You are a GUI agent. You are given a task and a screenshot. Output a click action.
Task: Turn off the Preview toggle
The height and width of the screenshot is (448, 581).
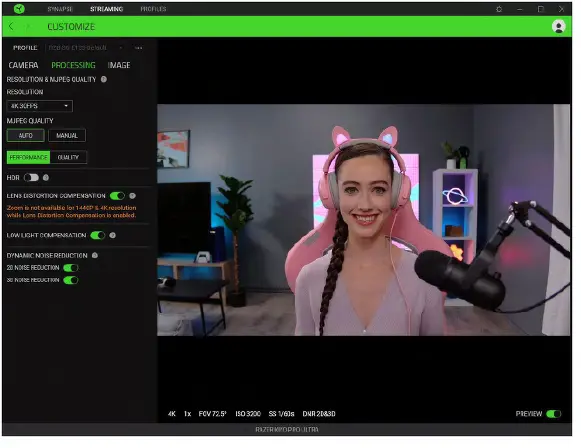(x=554, y=414)
